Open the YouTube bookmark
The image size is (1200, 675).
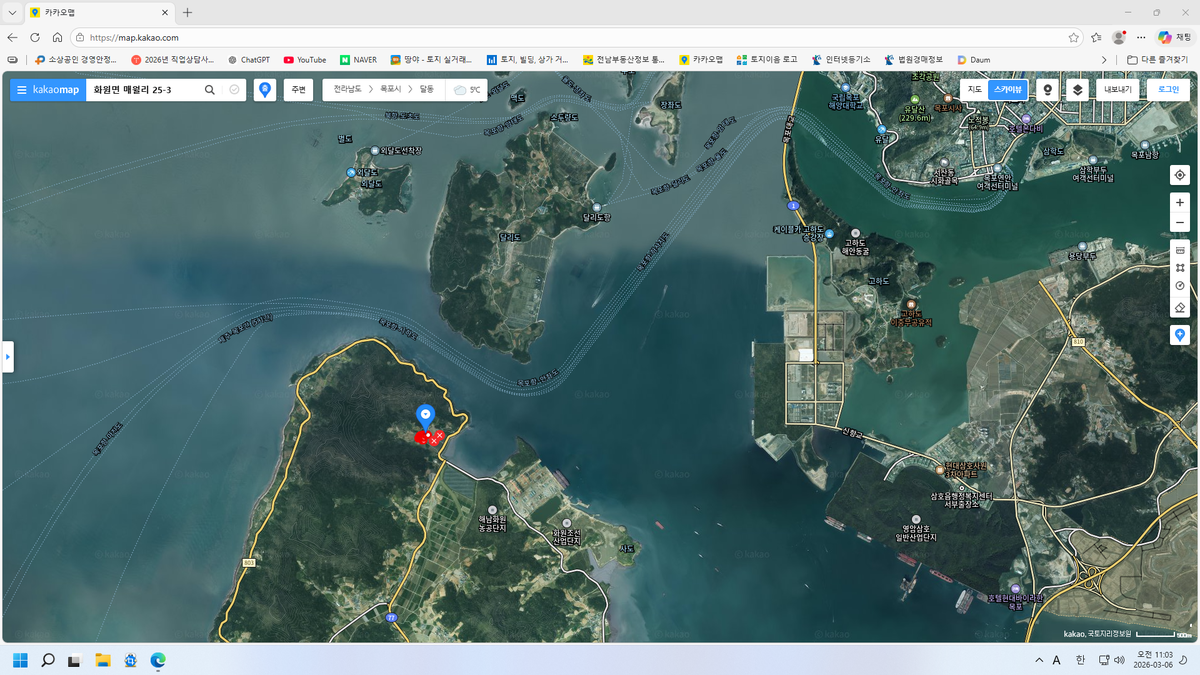tap(305, 60)
